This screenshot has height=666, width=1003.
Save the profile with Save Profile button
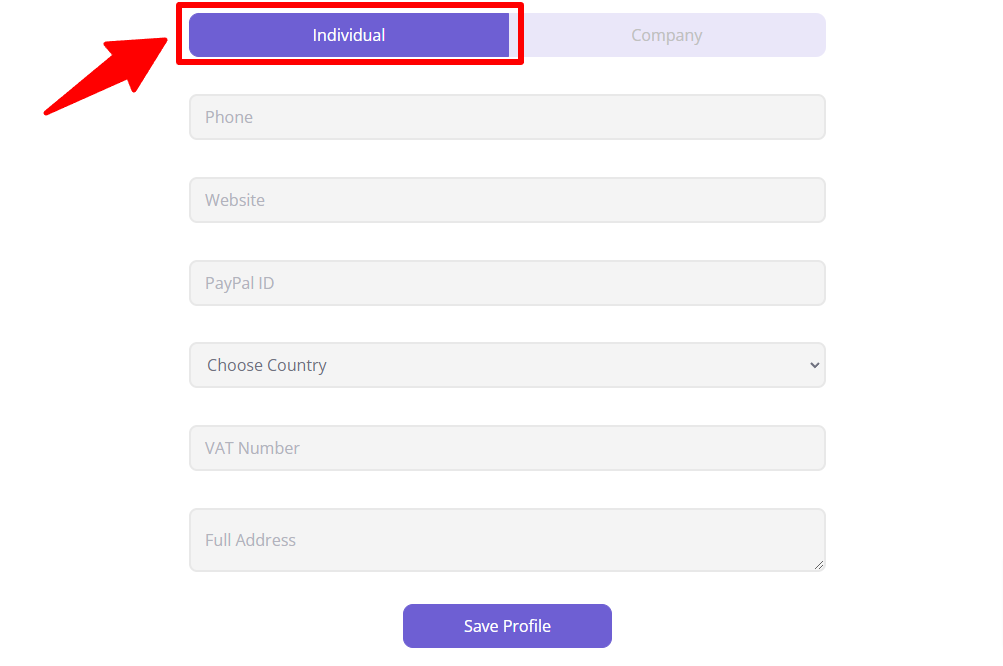[507, 626]
